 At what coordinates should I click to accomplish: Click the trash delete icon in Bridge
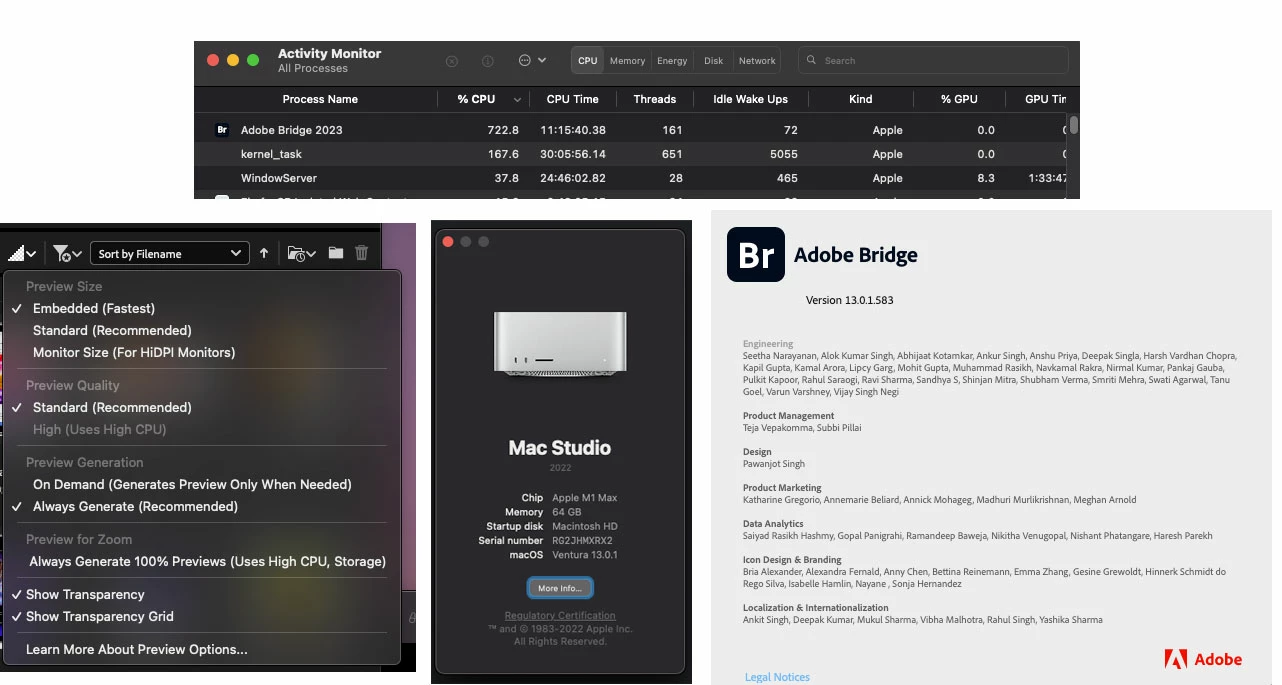tap(362, 254)
